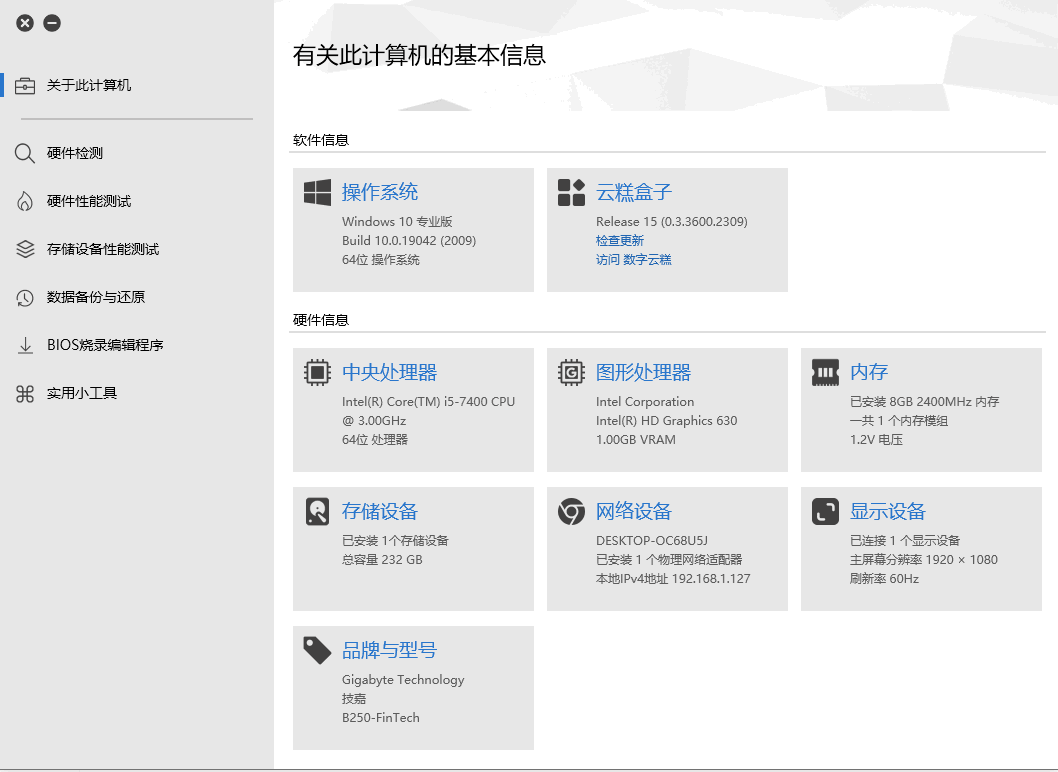Viewport: 1058px width, 772px height.
Task: Click the 云糕盒子 app logo icon
Action: tap(572, 192)
